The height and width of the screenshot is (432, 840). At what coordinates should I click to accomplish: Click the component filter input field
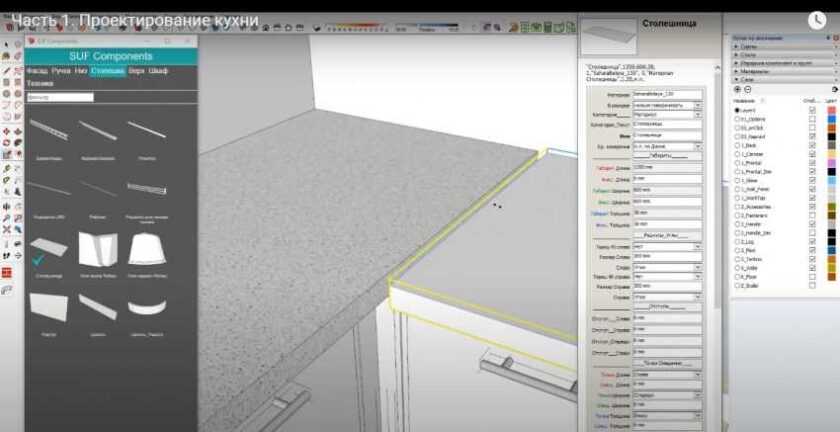[x=60, y=98]
